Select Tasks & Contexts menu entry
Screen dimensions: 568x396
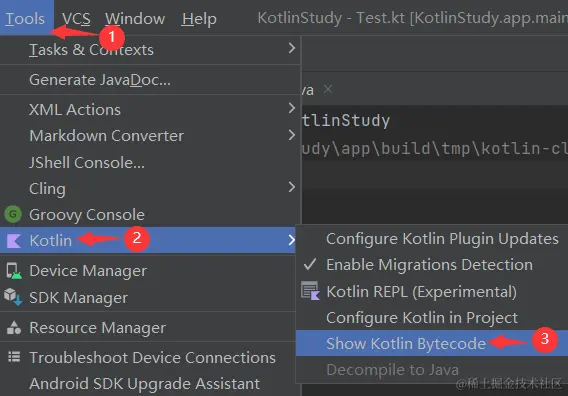point(150,50)
